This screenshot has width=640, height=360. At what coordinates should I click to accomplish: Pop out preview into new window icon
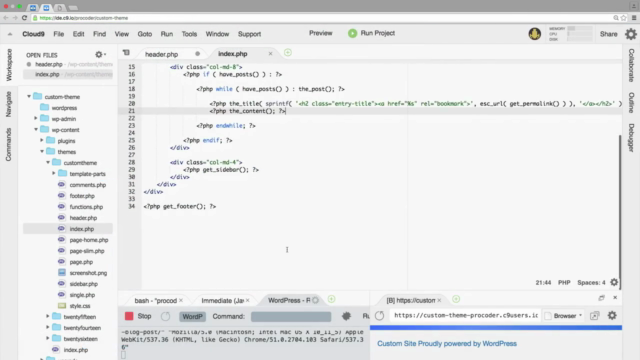pyautogui.click(x=594, y=316)
